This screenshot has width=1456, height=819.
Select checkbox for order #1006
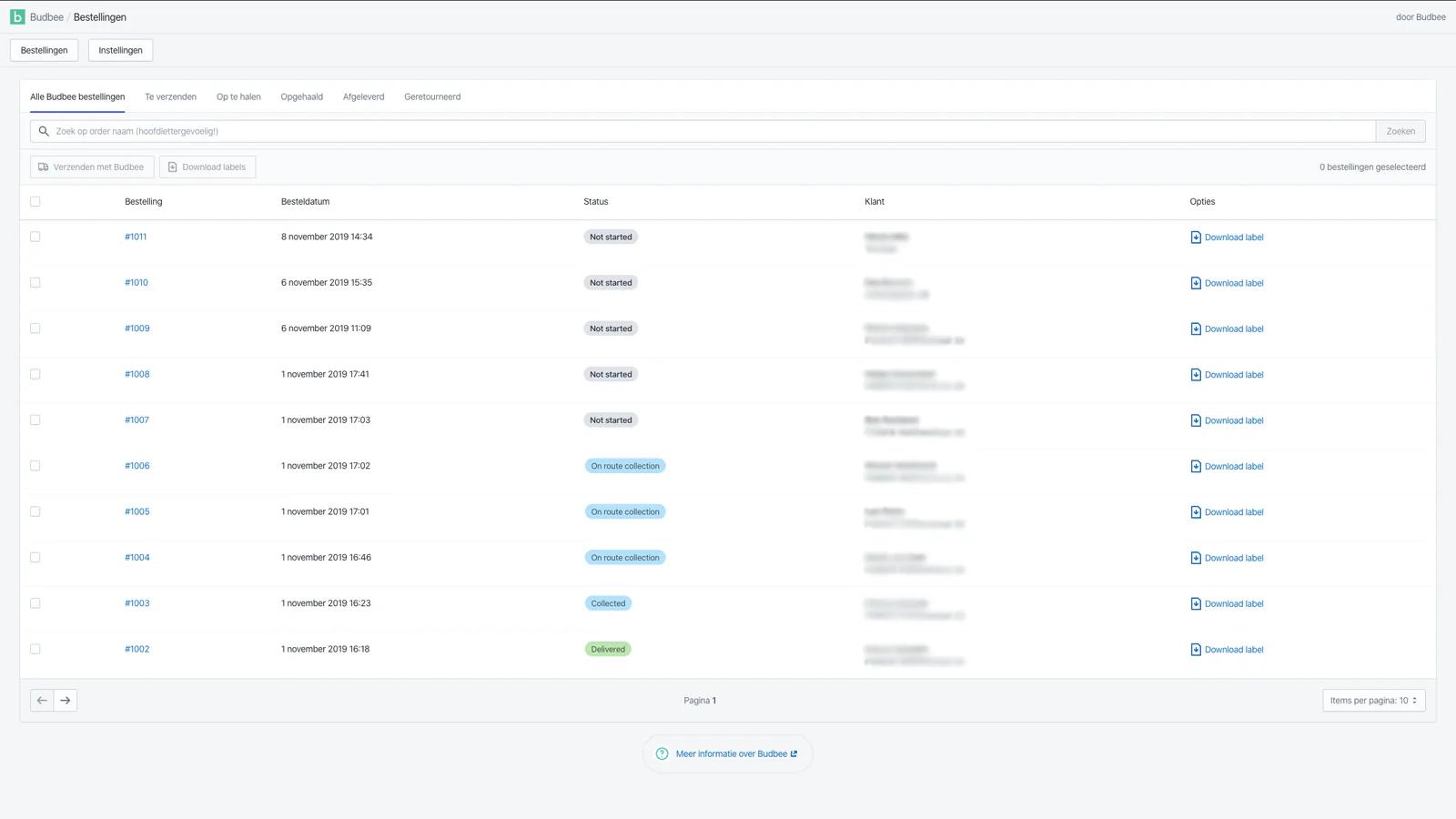click(35, 466)
